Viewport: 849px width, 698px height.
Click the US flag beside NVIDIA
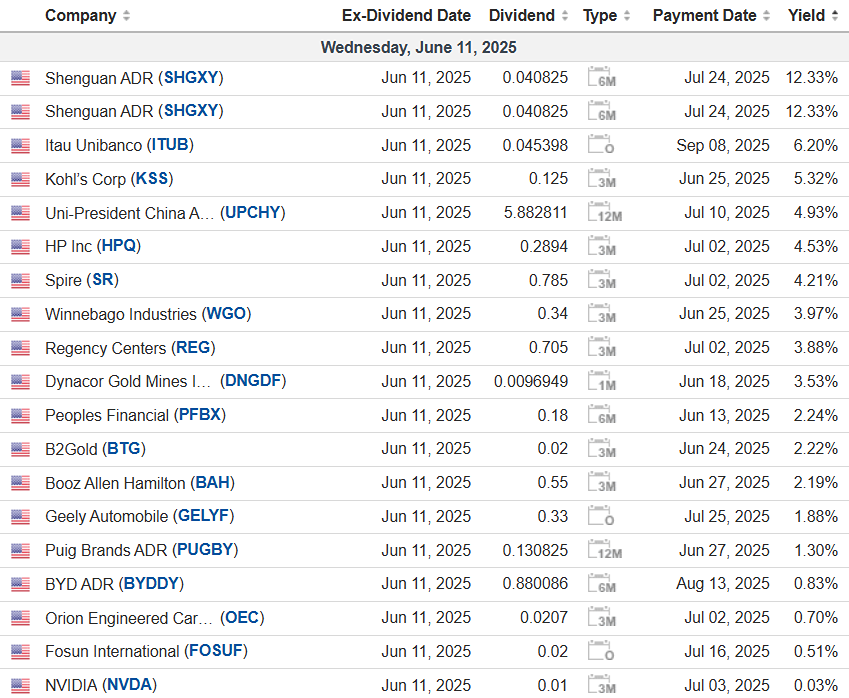point(20,686)
